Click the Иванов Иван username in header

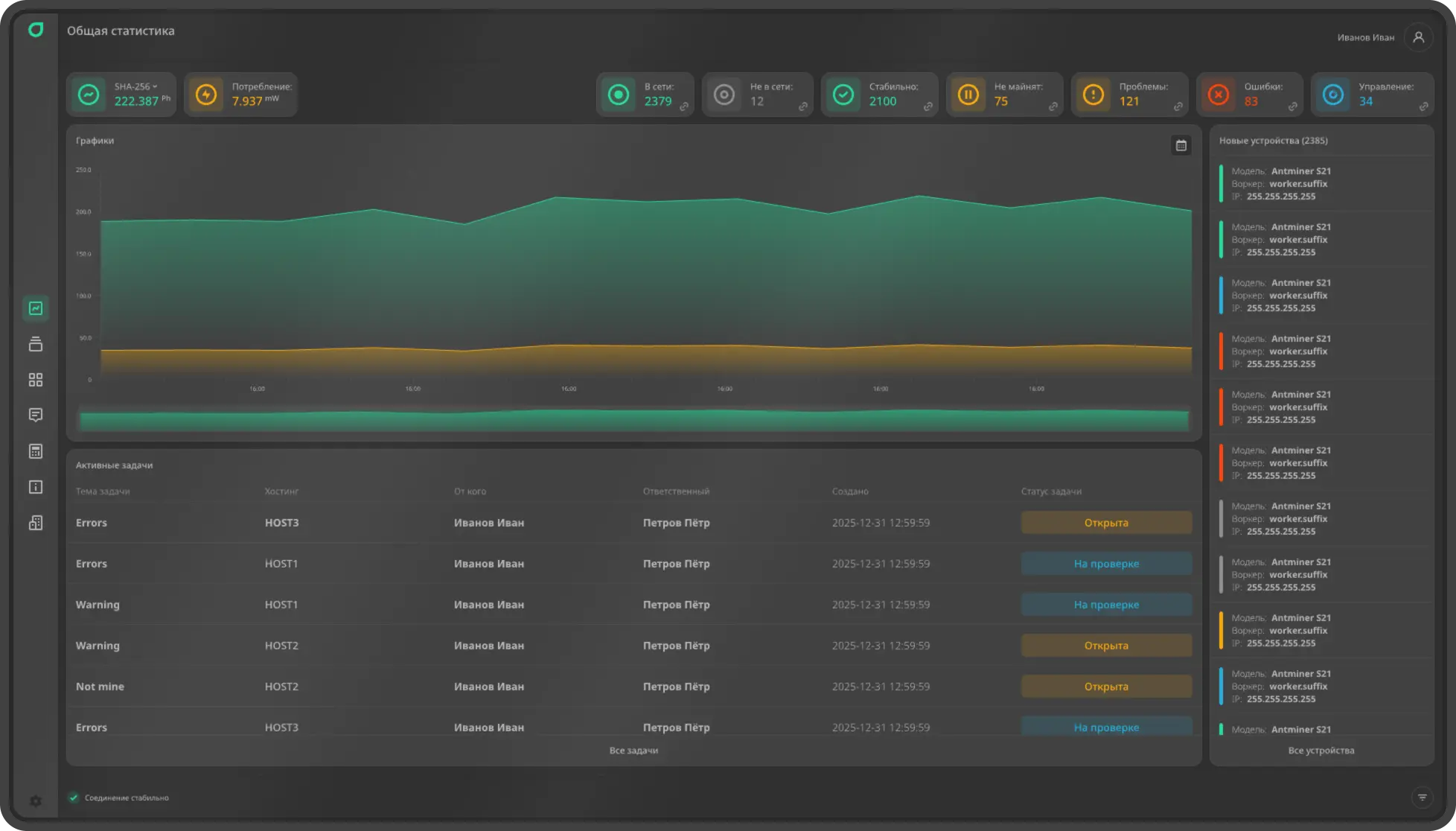pos(1365,37)
